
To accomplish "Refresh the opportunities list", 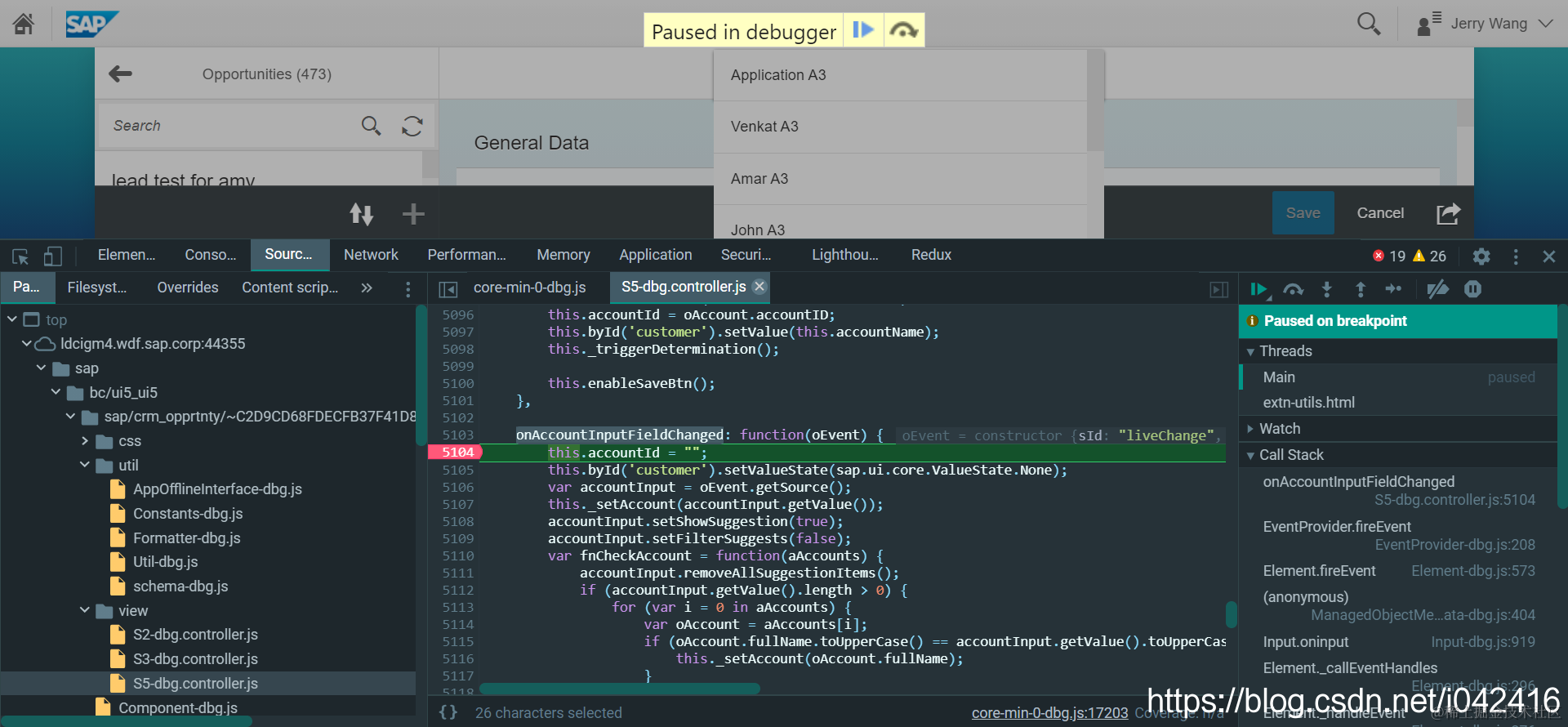I will pos(412,126).
